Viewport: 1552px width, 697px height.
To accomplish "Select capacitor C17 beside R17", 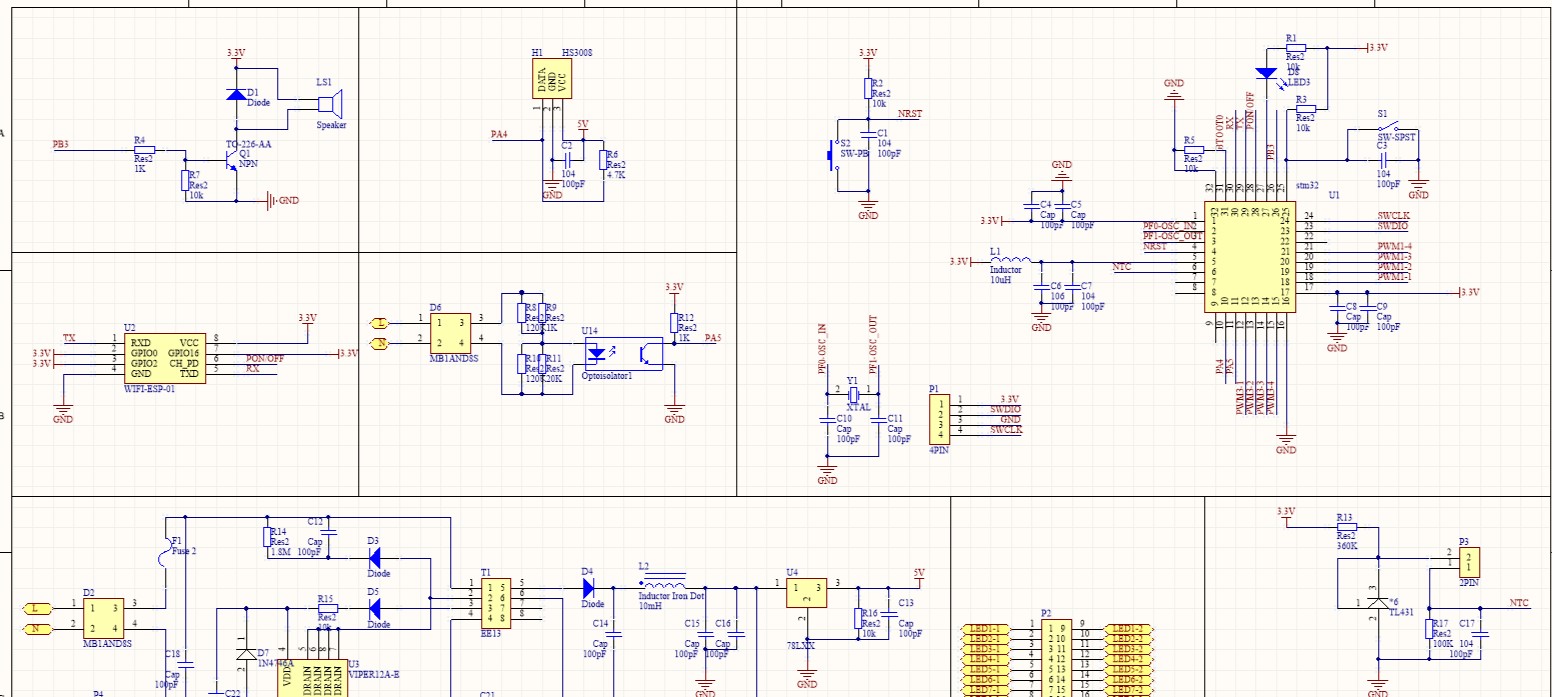I will [1479, 633].
